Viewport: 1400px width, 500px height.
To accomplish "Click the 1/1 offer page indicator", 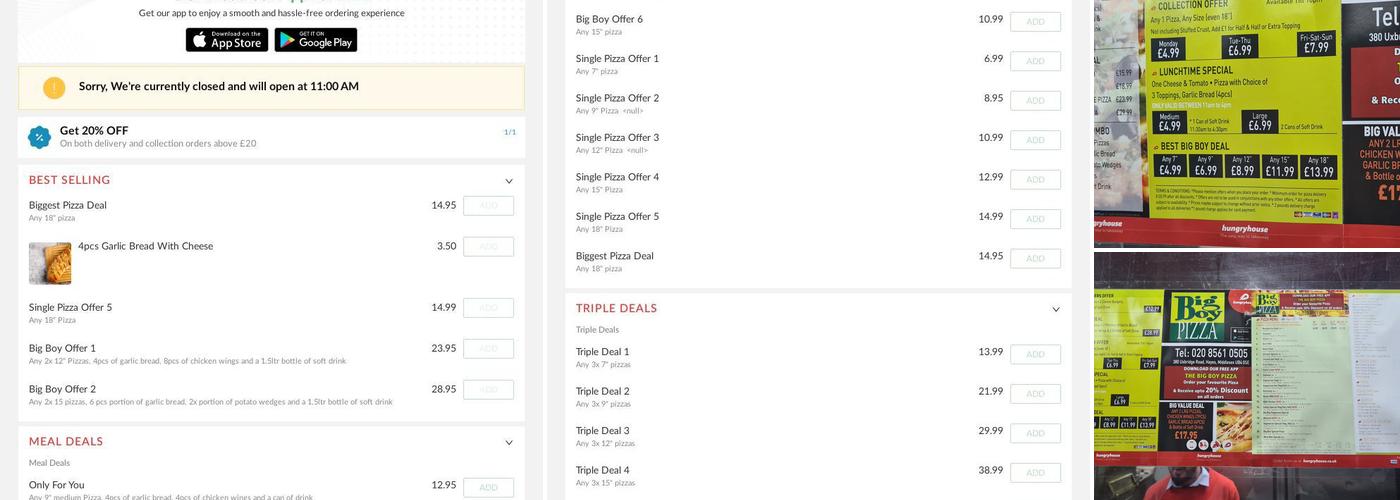I will click(x=510, y=132).
